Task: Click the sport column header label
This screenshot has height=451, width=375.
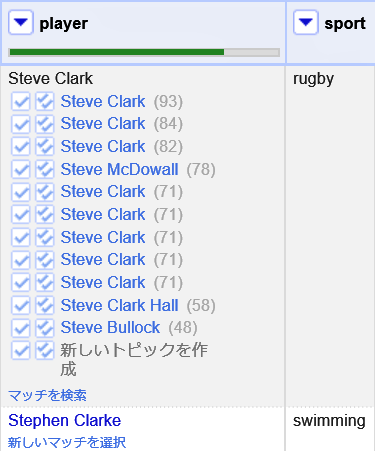Action: tap(345, 24)
